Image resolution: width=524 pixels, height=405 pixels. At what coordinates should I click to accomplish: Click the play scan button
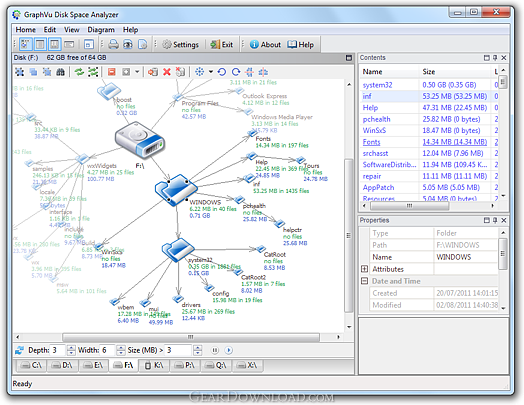pos(229,350)
